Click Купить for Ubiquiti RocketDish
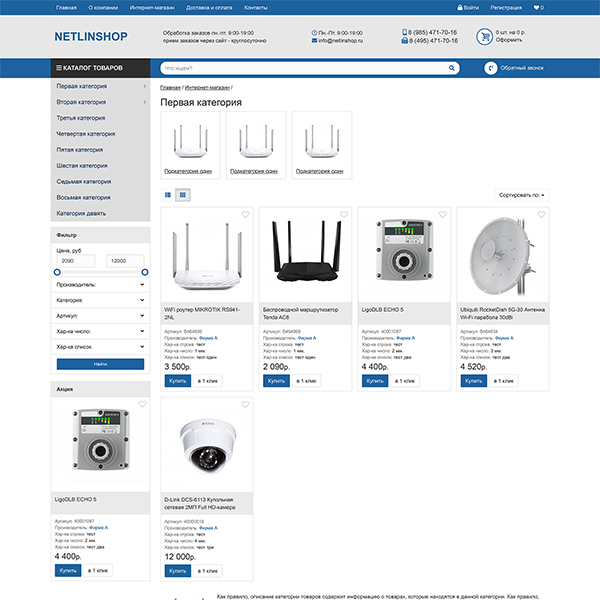600x600 pixels. [474, 381]
